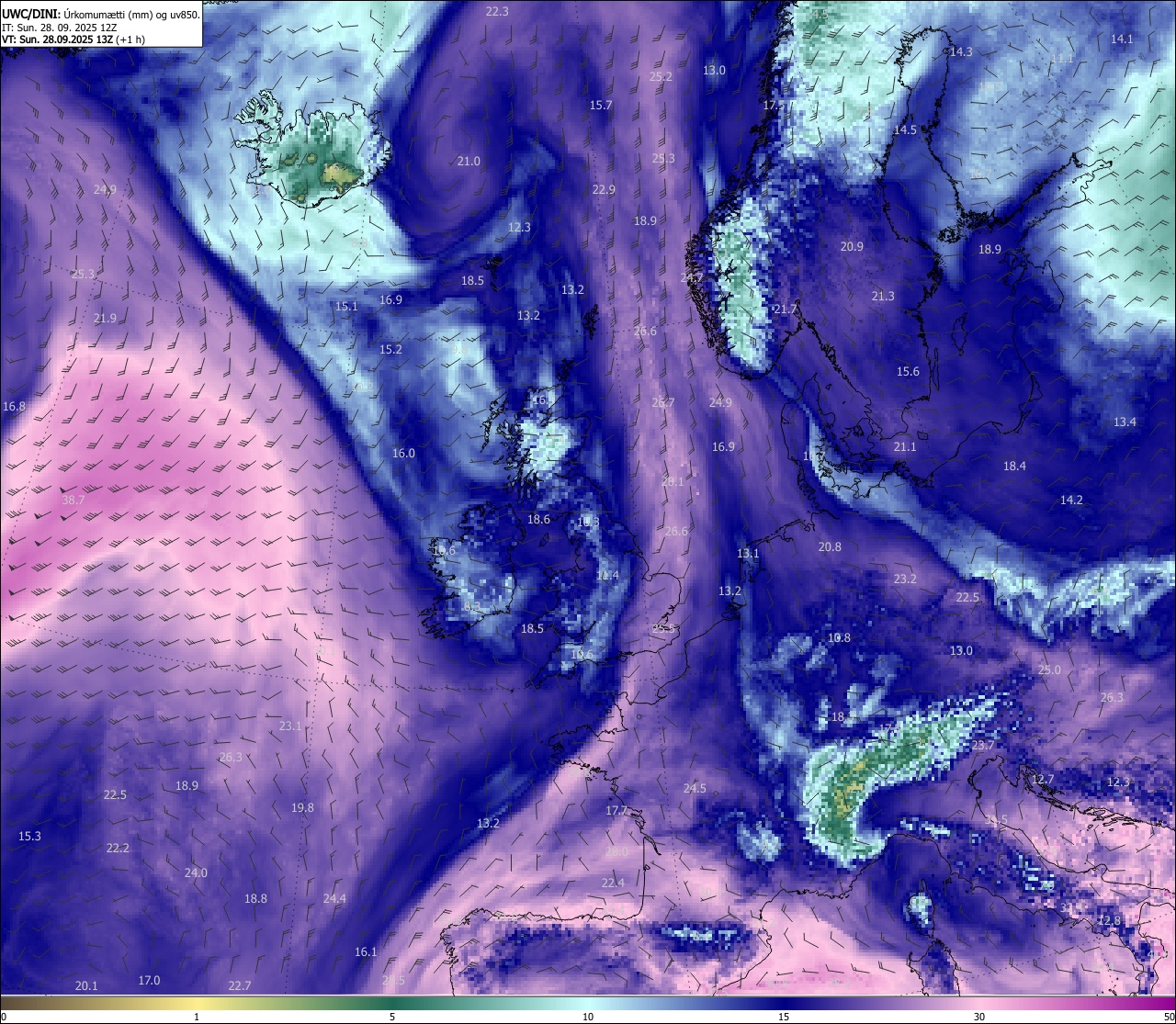Click the 12.7 value label
1176x1024 pixels.
click(1043, 780)
